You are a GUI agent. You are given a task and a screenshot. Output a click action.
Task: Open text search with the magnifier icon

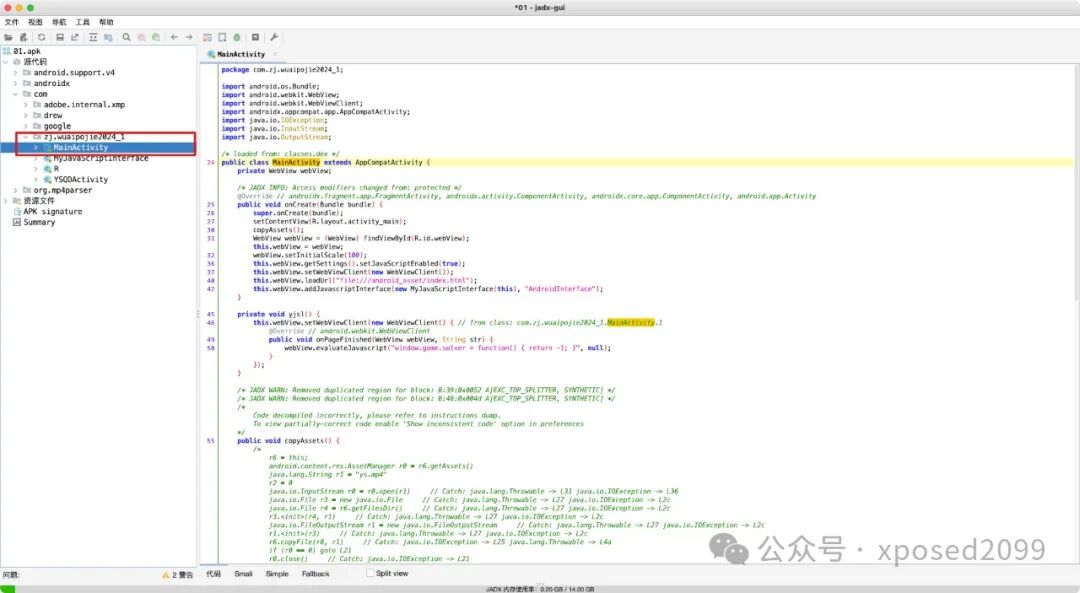point(126,37)
